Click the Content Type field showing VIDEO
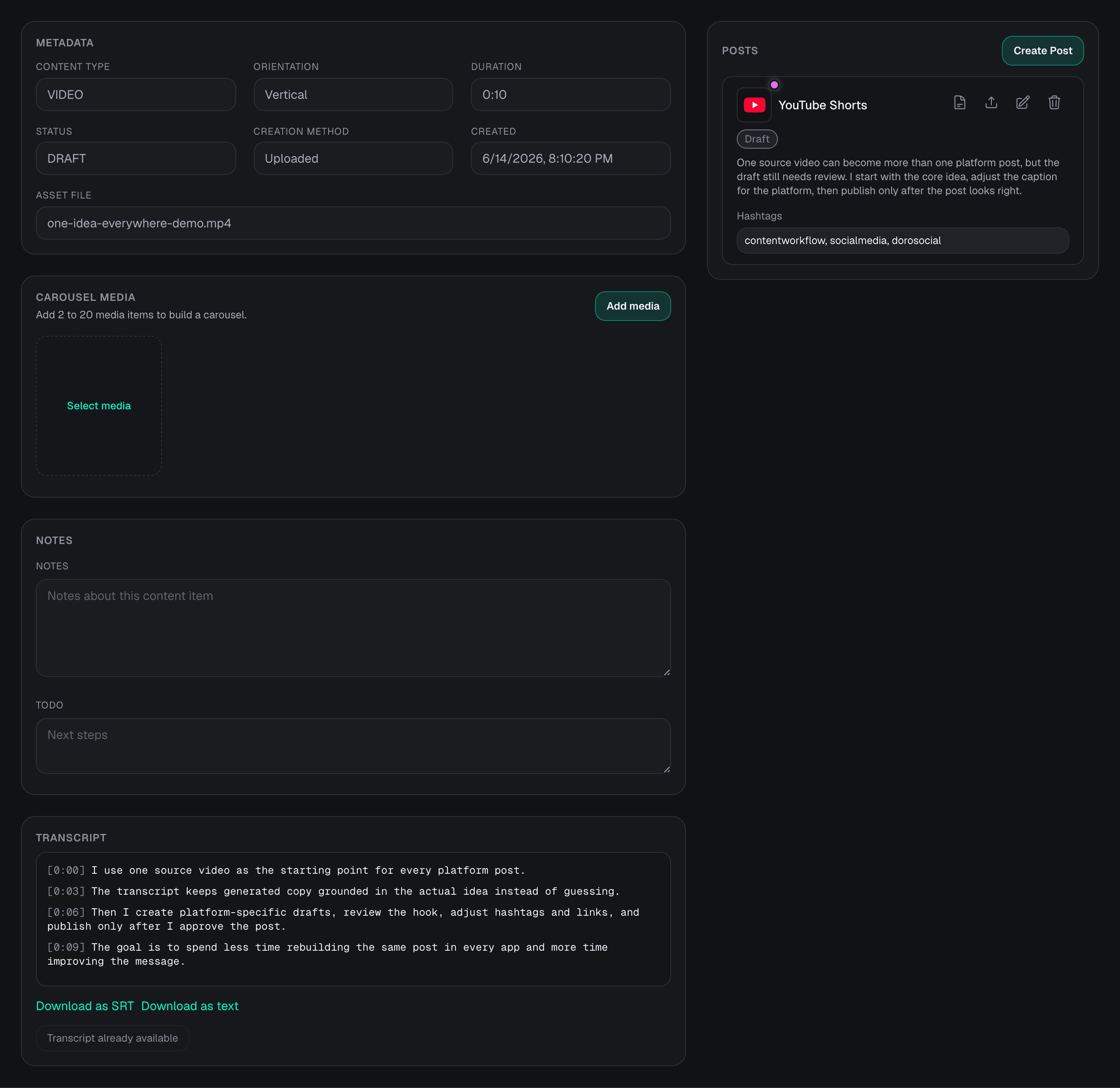 pos(136,95)
